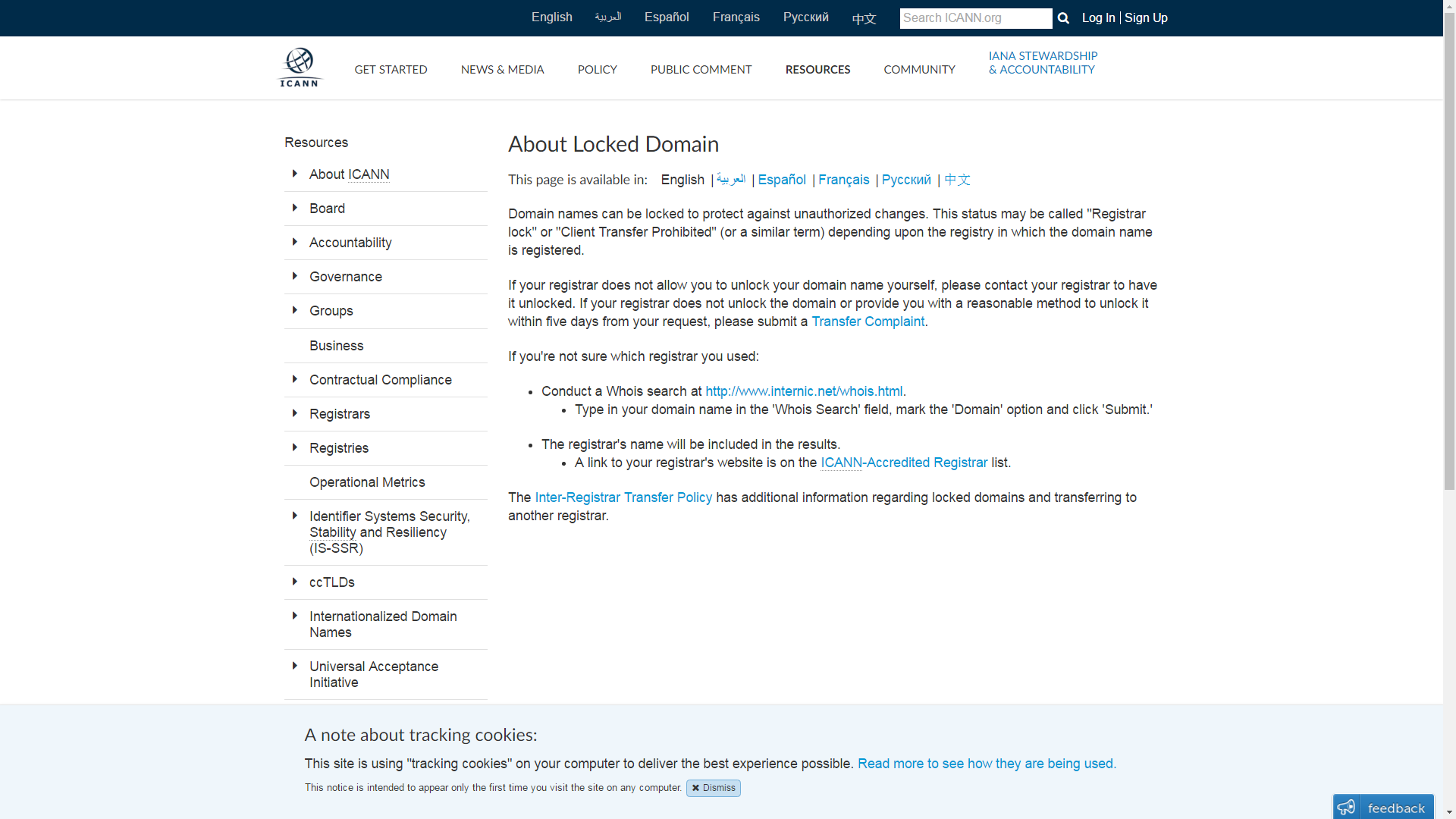
Task: Open the About ICANN sidebar item
Action: click(x=349, y=174)
